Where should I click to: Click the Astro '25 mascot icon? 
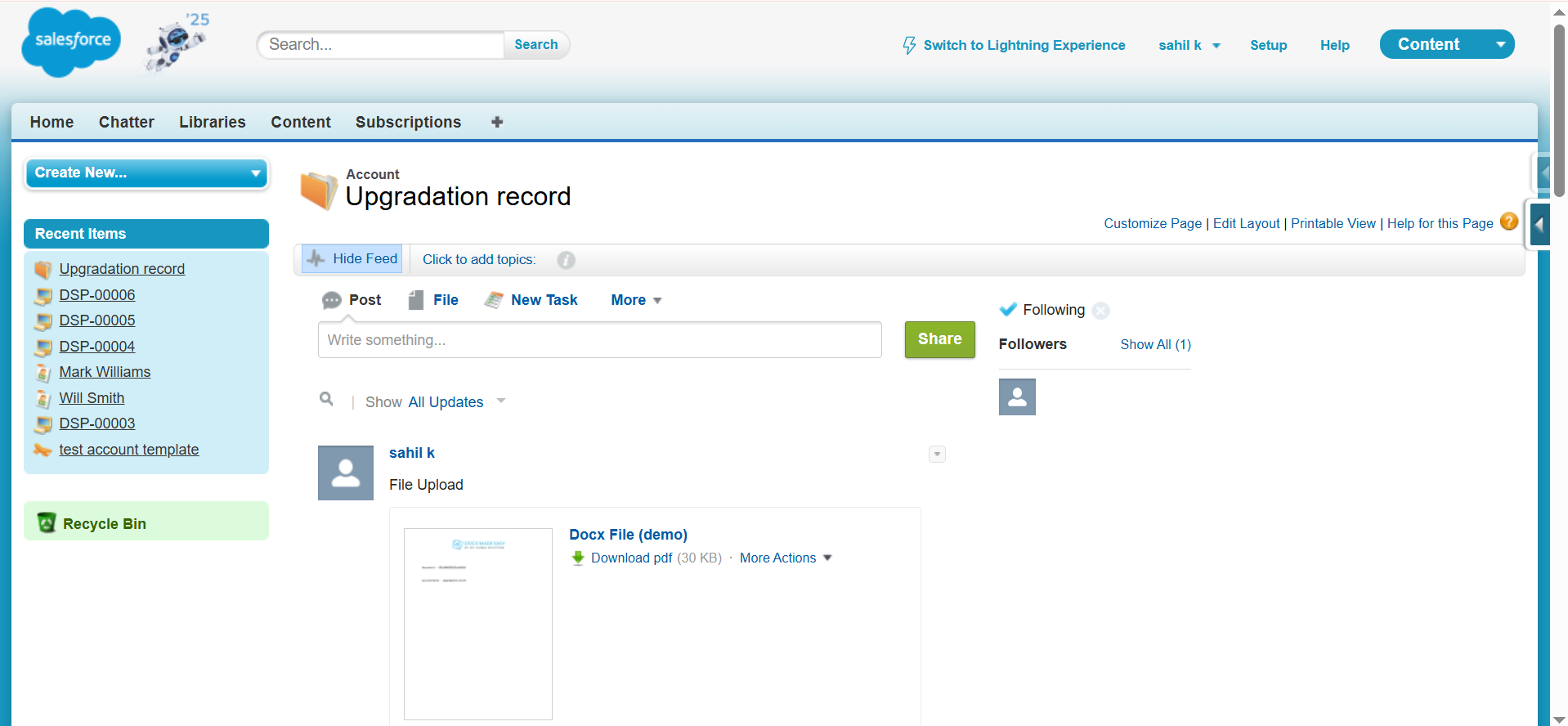pos(177,43)
